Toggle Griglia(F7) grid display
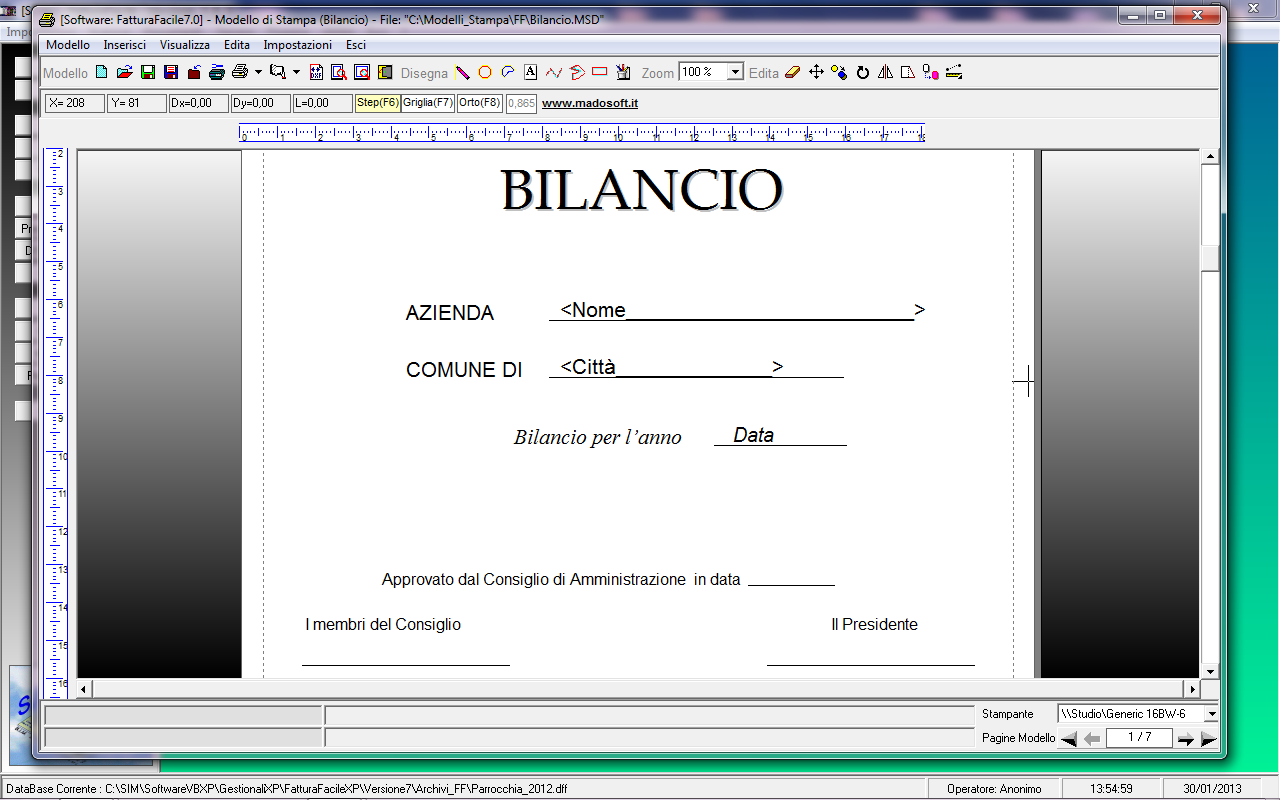1280x800 pixels. tap(428, 103)
